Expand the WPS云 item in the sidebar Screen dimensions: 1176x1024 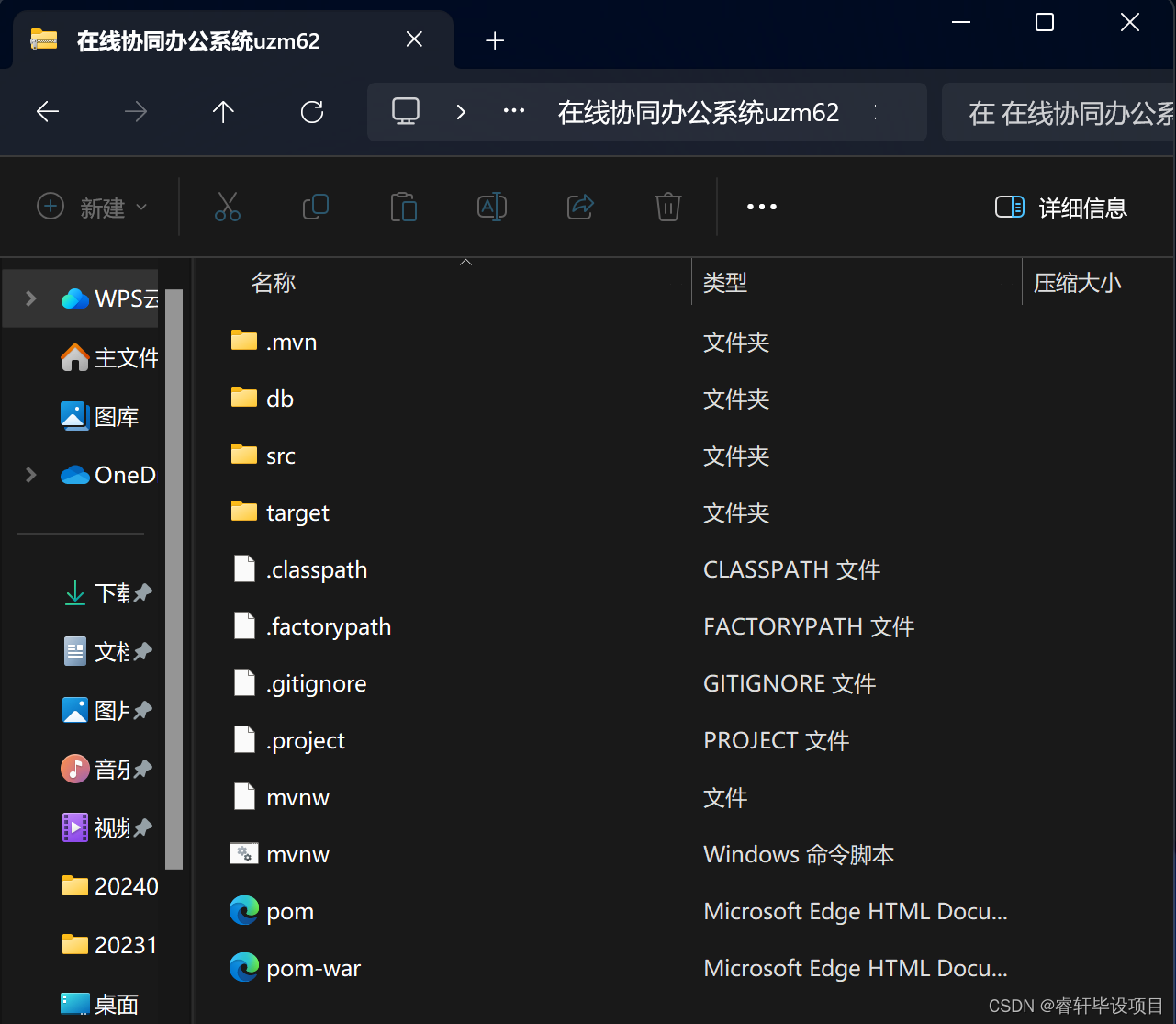30,298
